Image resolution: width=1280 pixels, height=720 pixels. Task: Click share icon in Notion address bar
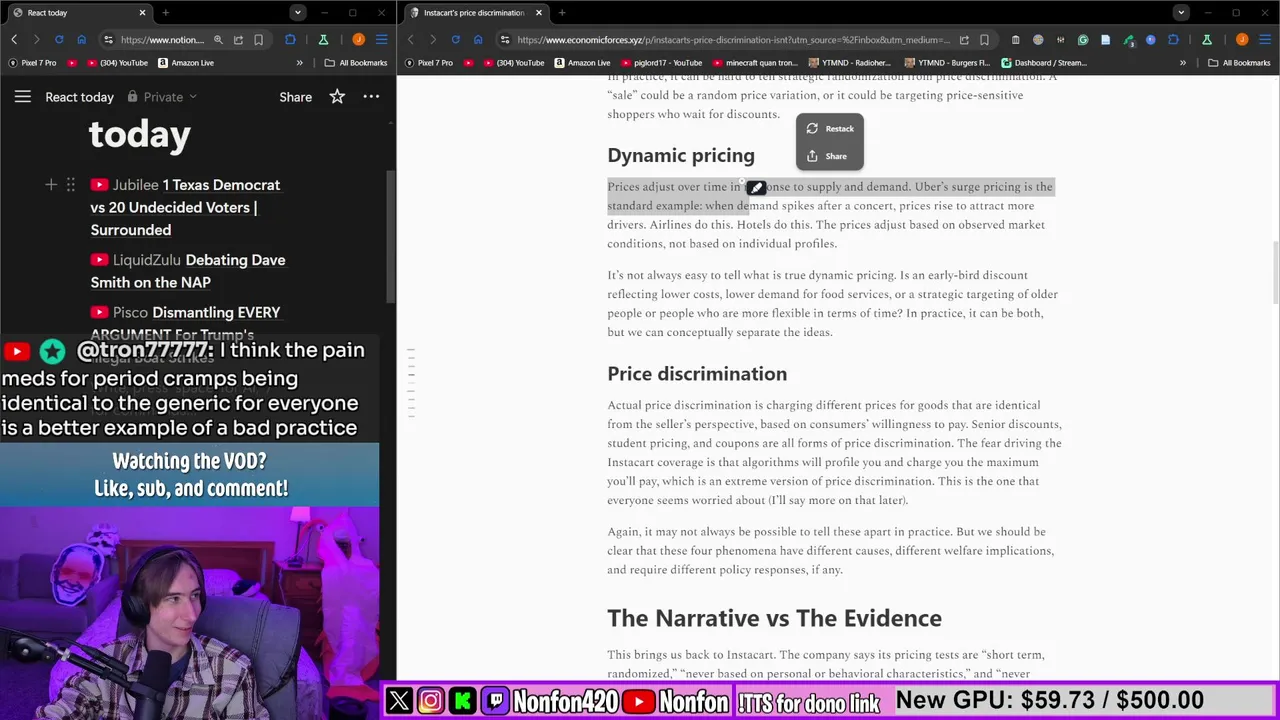tap(238, 40)
